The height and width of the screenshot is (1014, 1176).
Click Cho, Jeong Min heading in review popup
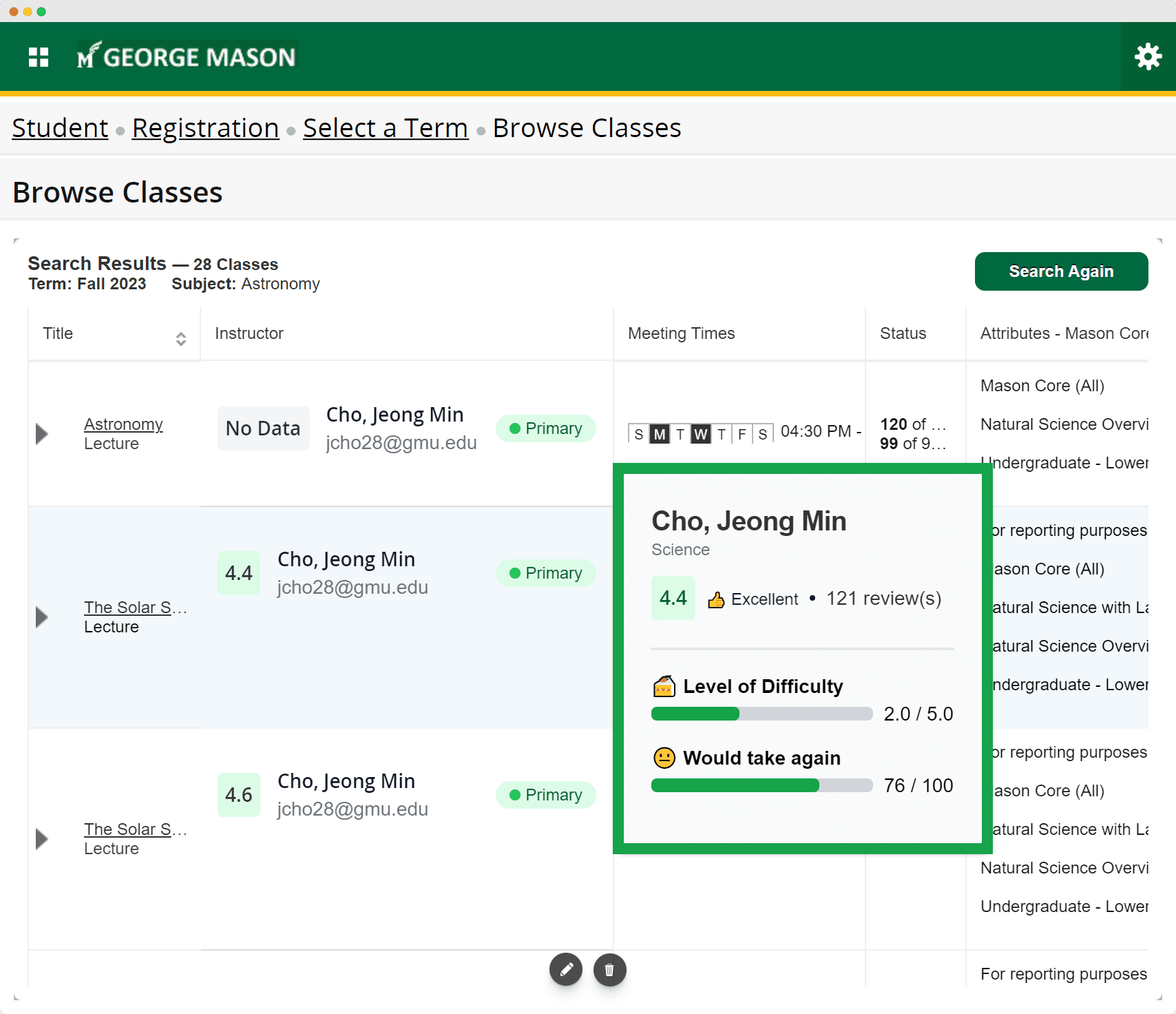pyautogui.click(x=749, y=521)
